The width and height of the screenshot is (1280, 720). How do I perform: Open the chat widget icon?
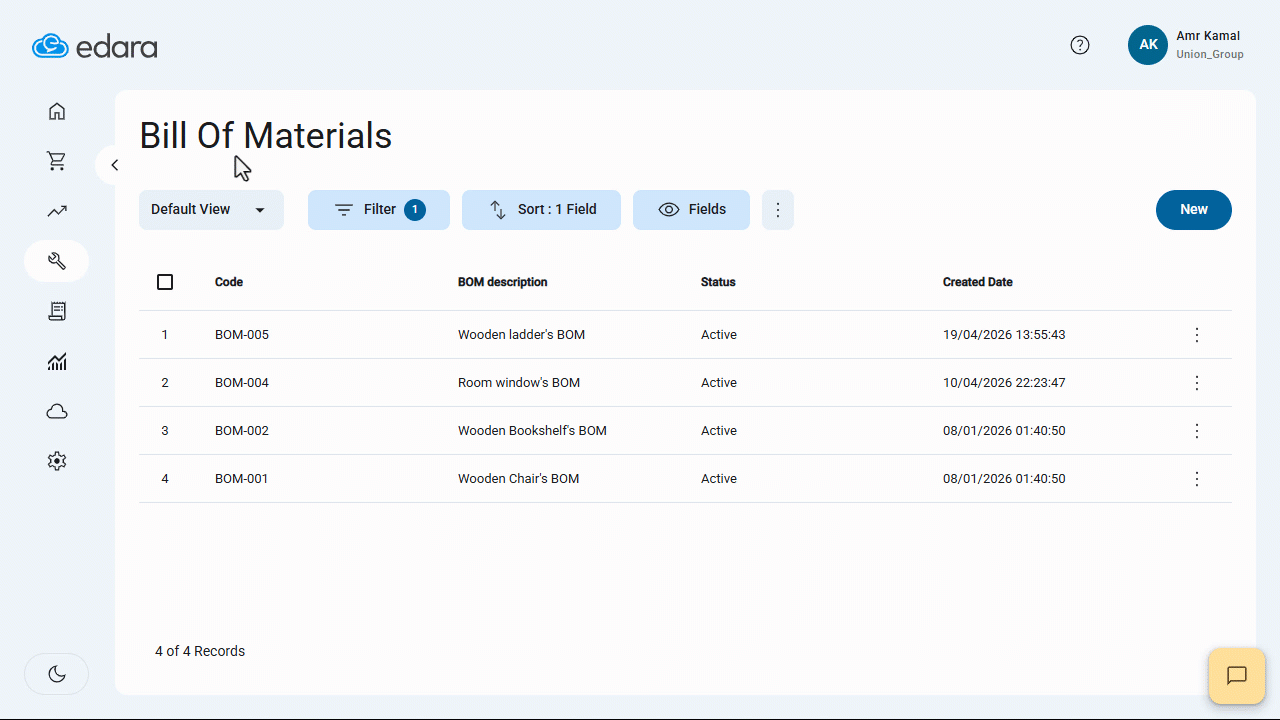tap(1237, 676)
